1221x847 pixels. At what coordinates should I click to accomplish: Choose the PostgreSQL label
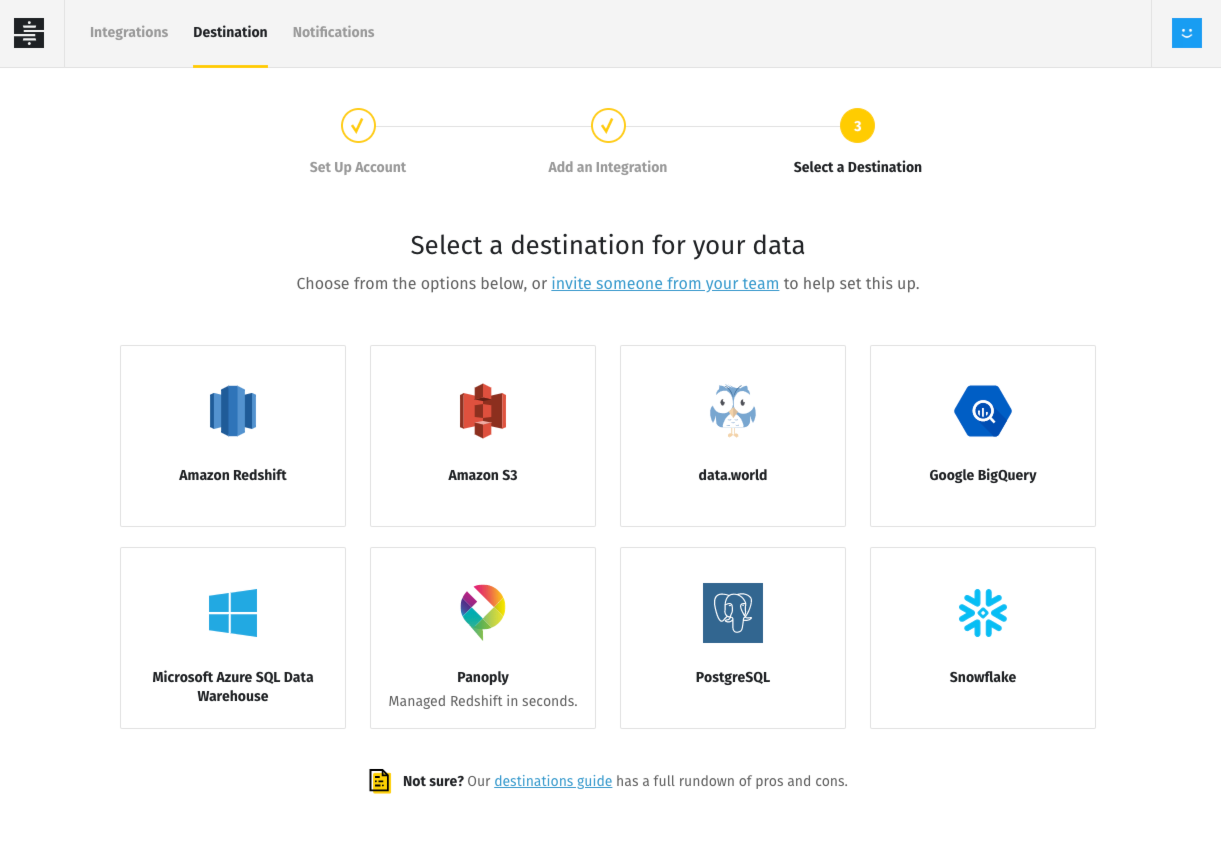coord(733,677)
